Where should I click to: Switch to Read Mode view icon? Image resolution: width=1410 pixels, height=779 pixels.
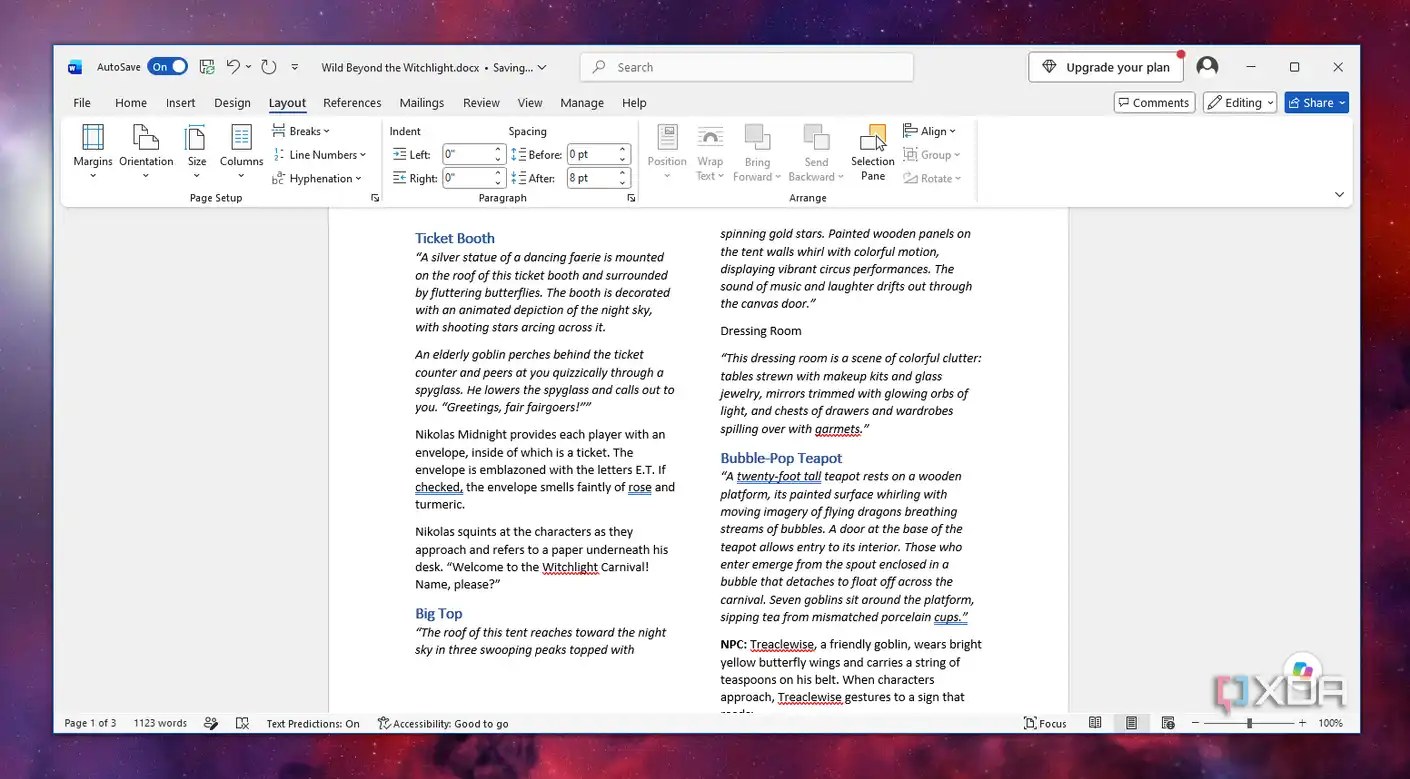pyautogui.click(x=1095, y=723)
